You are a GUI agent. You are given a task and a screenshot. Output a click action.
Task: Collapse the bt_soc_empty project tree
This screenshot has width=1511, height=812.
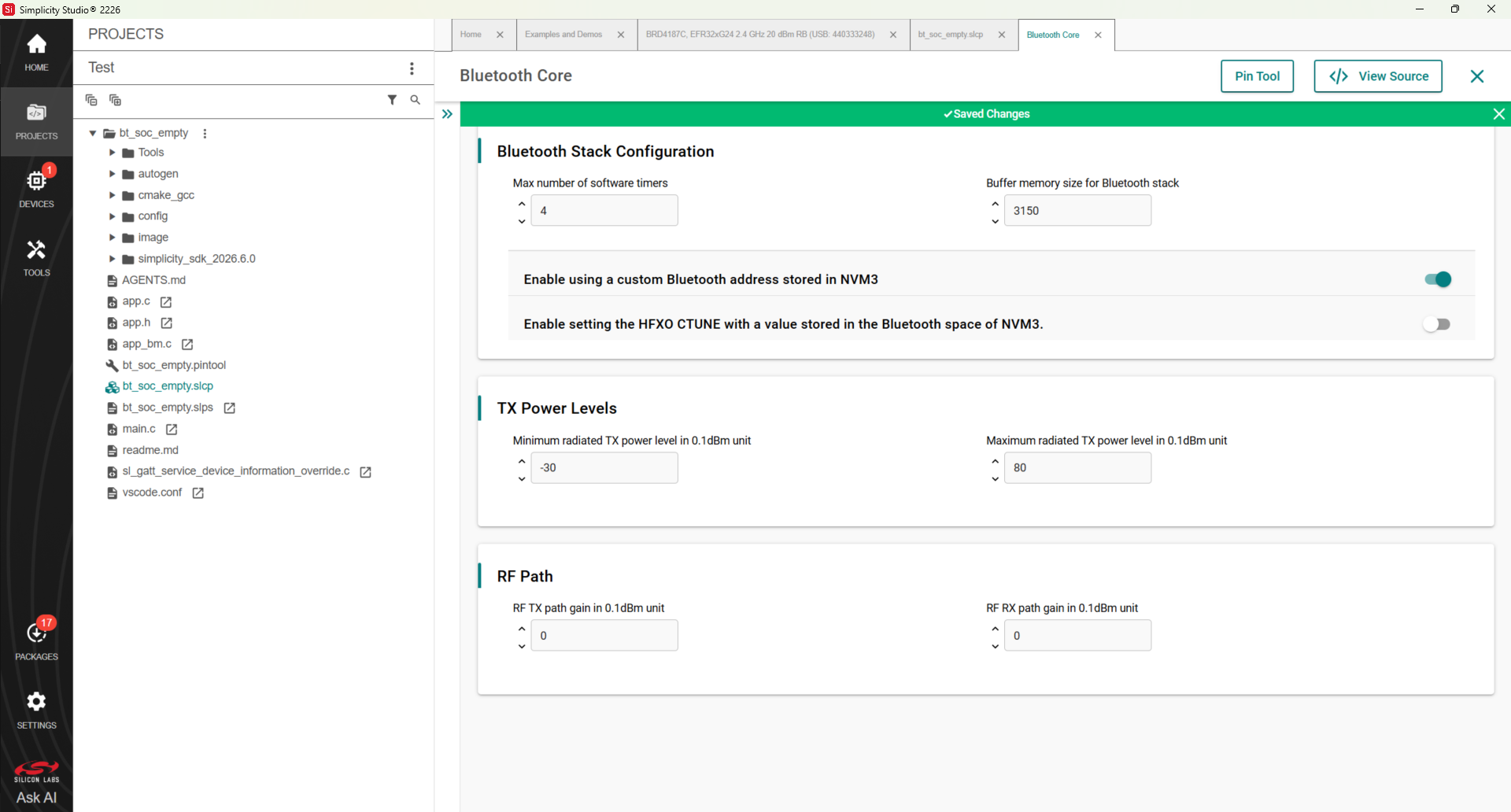(x=93, y=133)
